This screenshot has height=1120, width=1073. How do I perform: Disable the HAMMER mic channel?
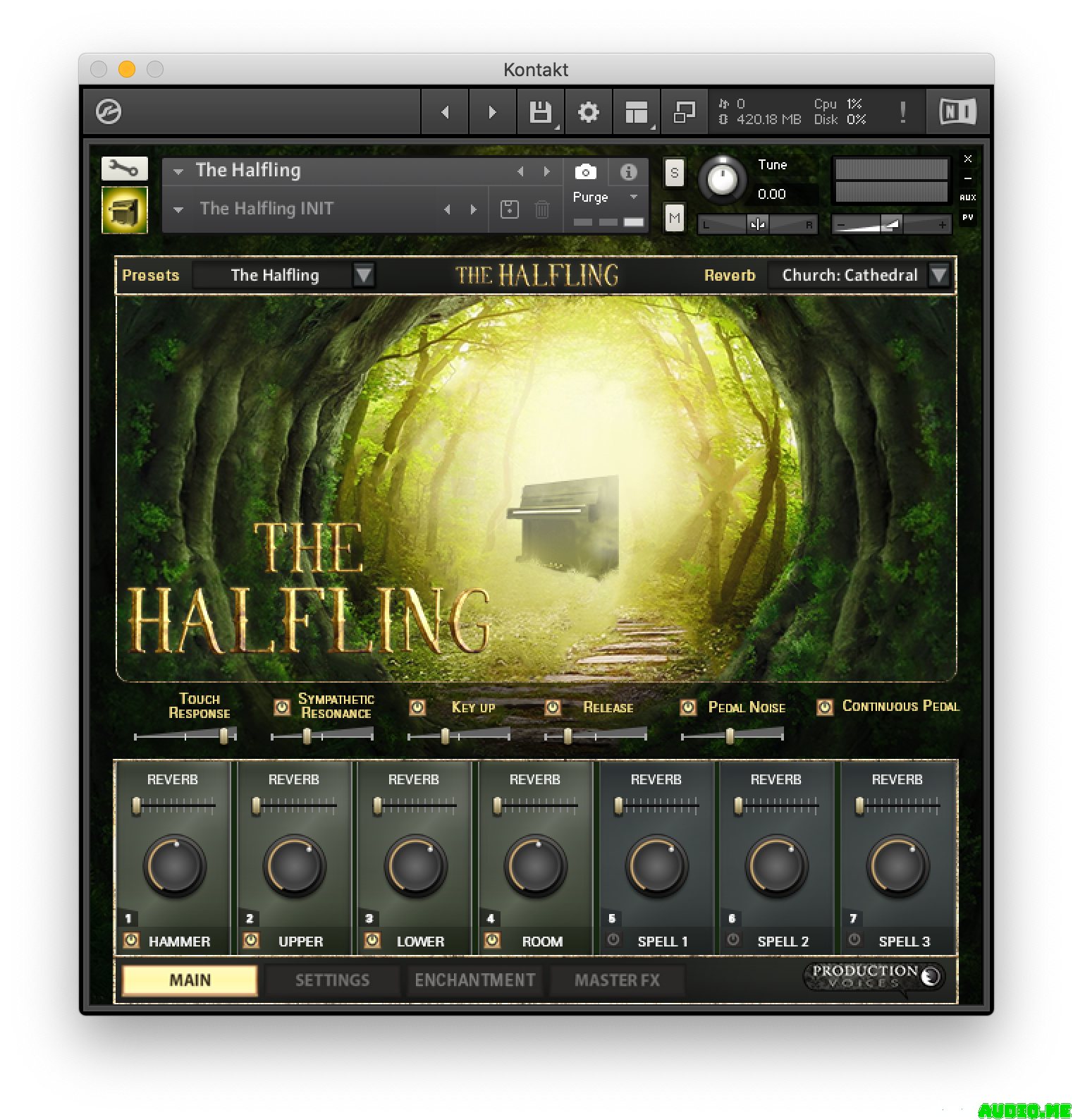point(131,940)
